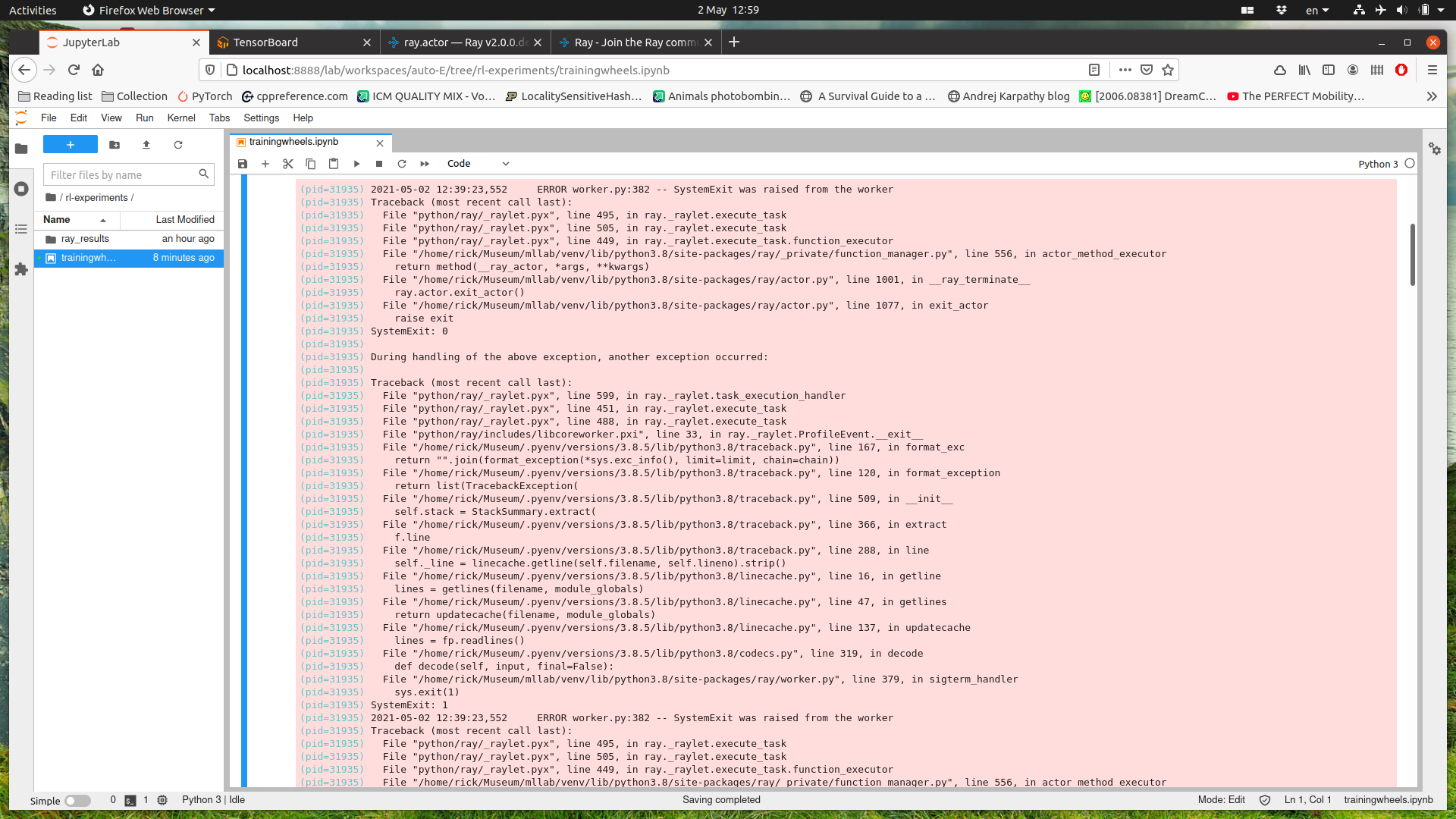The image size is (1456, 819).
Task: Open Table of Contents sidebar panel
Action: [21, 229]
